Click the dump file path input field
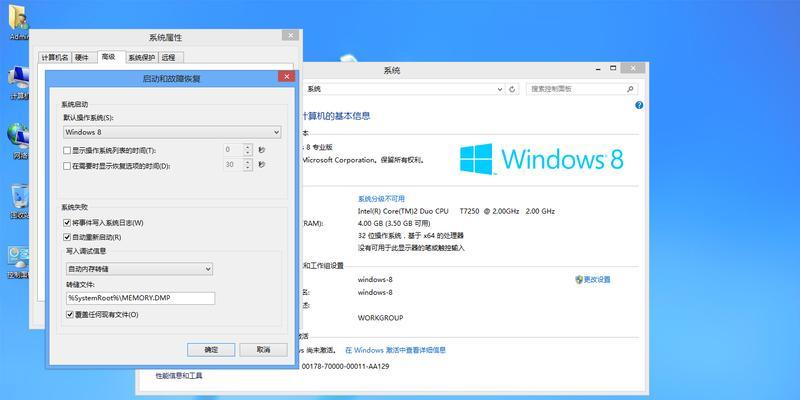 click(x=140, y=298)
